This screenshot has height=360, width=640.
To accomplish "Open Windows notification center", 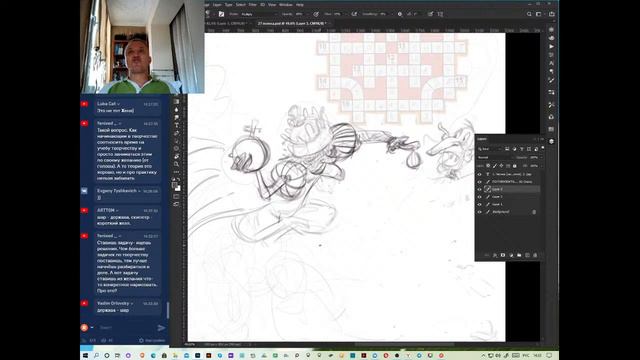I will tap(549, 356).
